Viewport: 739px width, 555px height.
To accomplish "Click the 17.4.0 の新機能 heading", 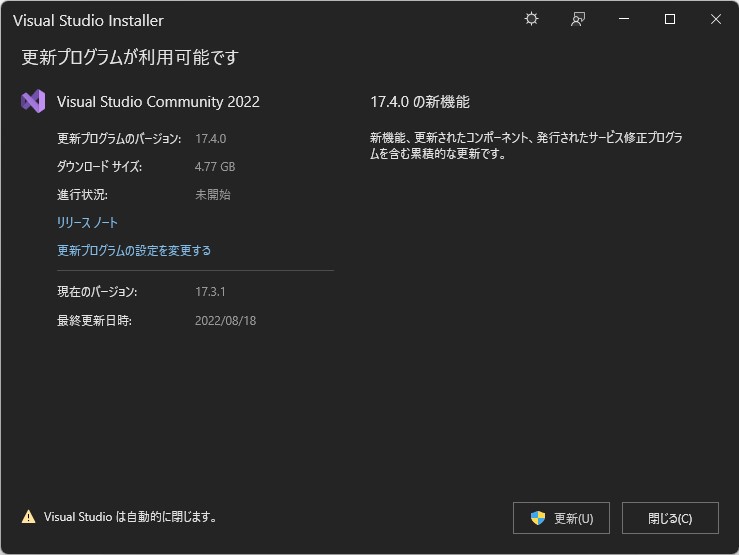I will [x=420, y=102].
